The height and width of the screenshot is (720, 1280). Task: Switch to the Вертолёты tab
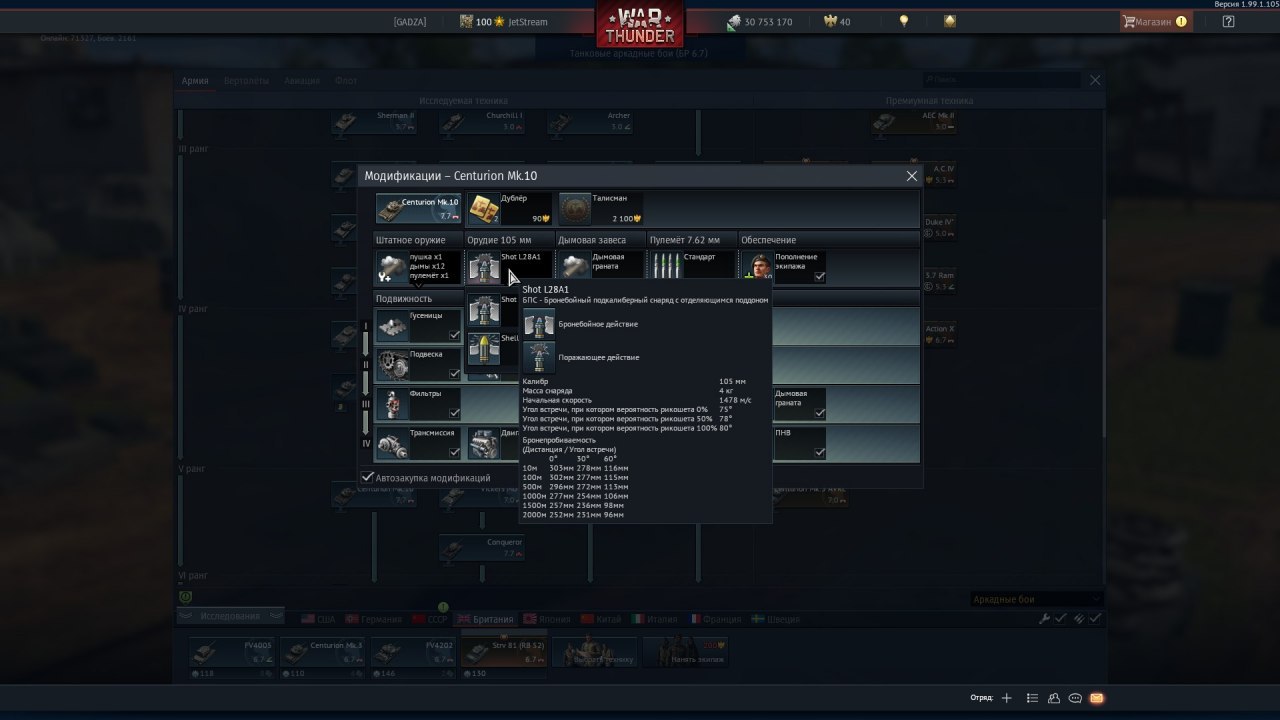[246, 81]
